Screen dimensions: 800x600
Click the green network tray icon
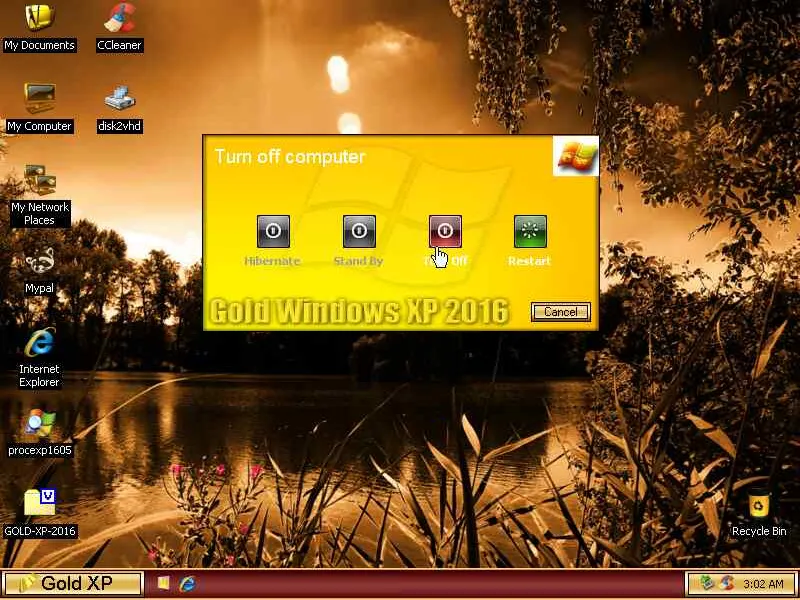tap(707, 583)
